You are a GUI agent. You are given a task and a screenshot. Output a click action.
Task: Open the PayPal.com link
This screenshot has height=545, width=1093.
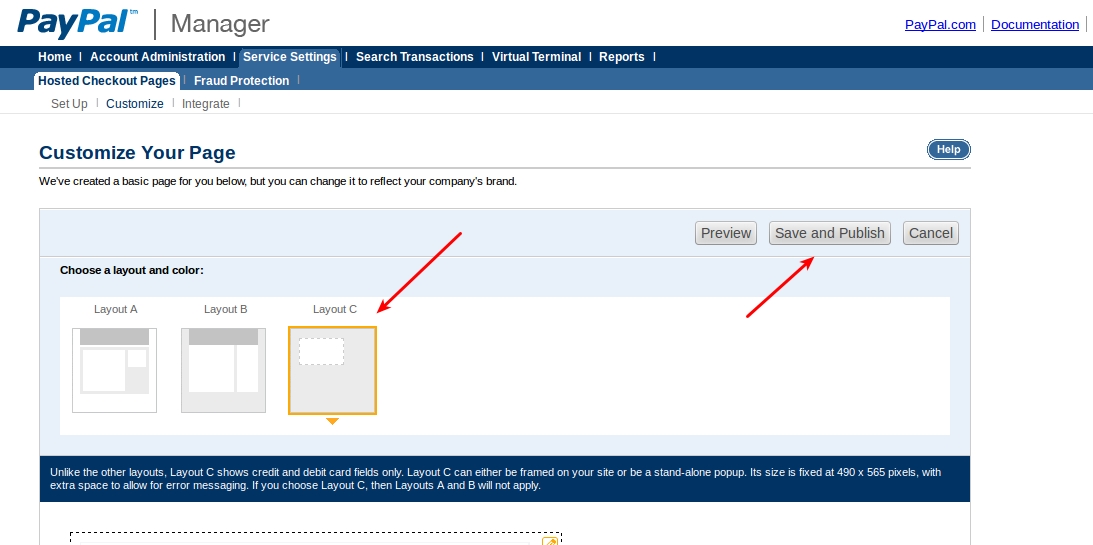(940, 25)
